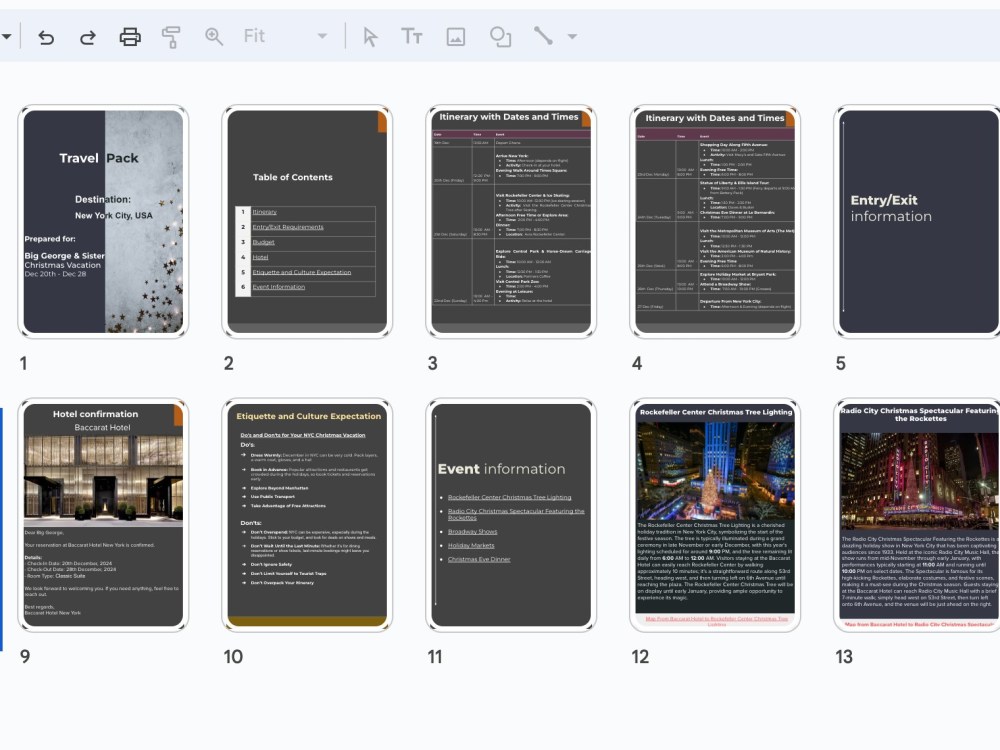Select slide 1 Travel Pack cover
Viewport: 1000px width, 750px height.
tap(103, 221)
